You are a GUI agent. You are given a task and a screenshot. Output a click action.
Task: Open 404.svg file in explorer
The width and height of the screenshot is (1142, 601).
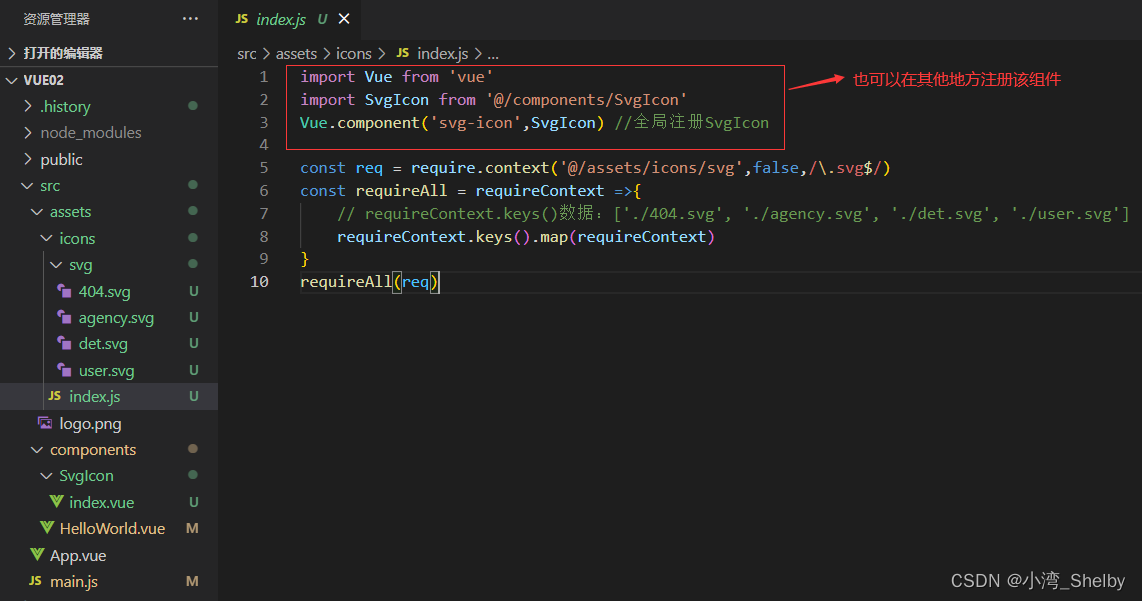click(104, 292)
